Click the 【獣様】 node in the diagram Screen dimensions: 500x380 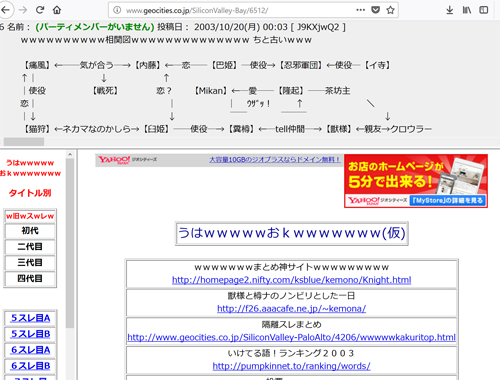339,129
